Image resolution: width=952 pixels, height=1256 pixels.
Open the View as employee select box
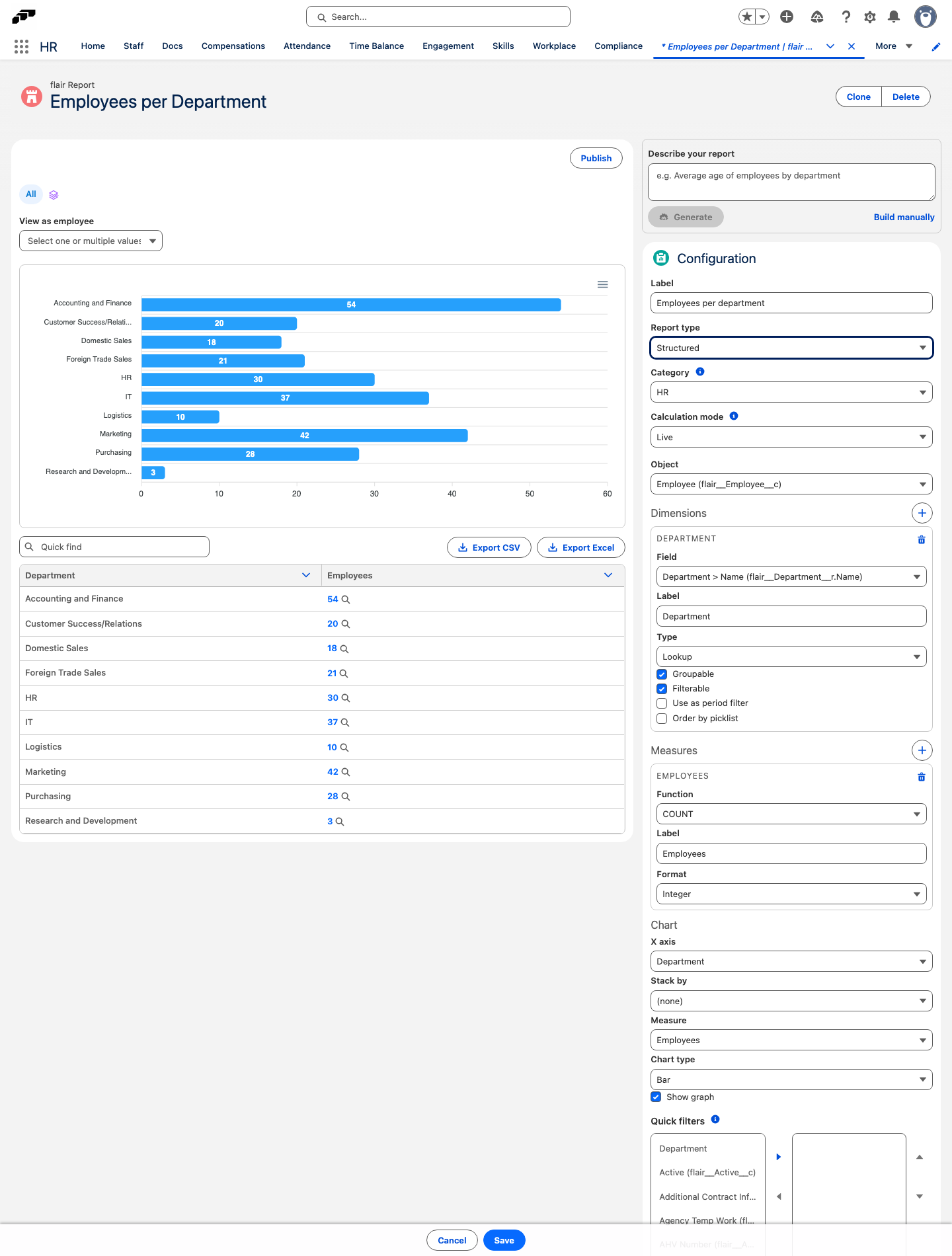[91, 241]
